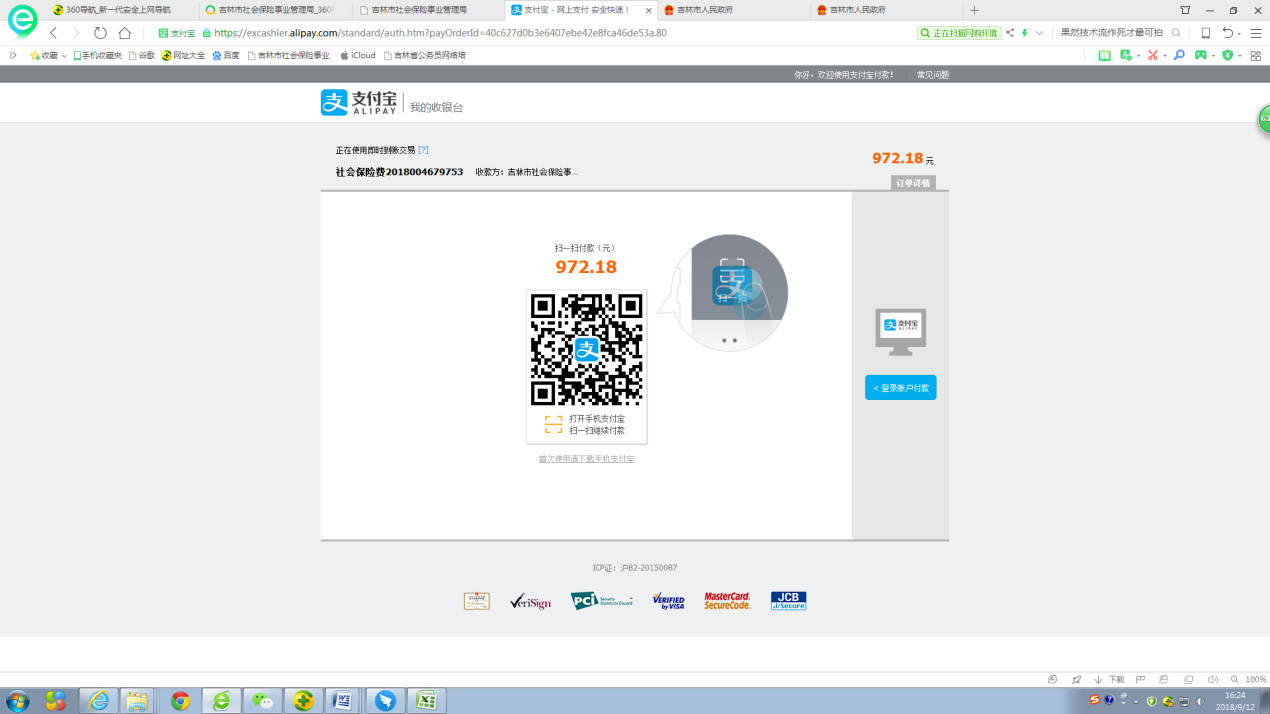This screenshot has height=714, width=1270.
Task: Click the 常见问题 link
Action: pos(933,74)
